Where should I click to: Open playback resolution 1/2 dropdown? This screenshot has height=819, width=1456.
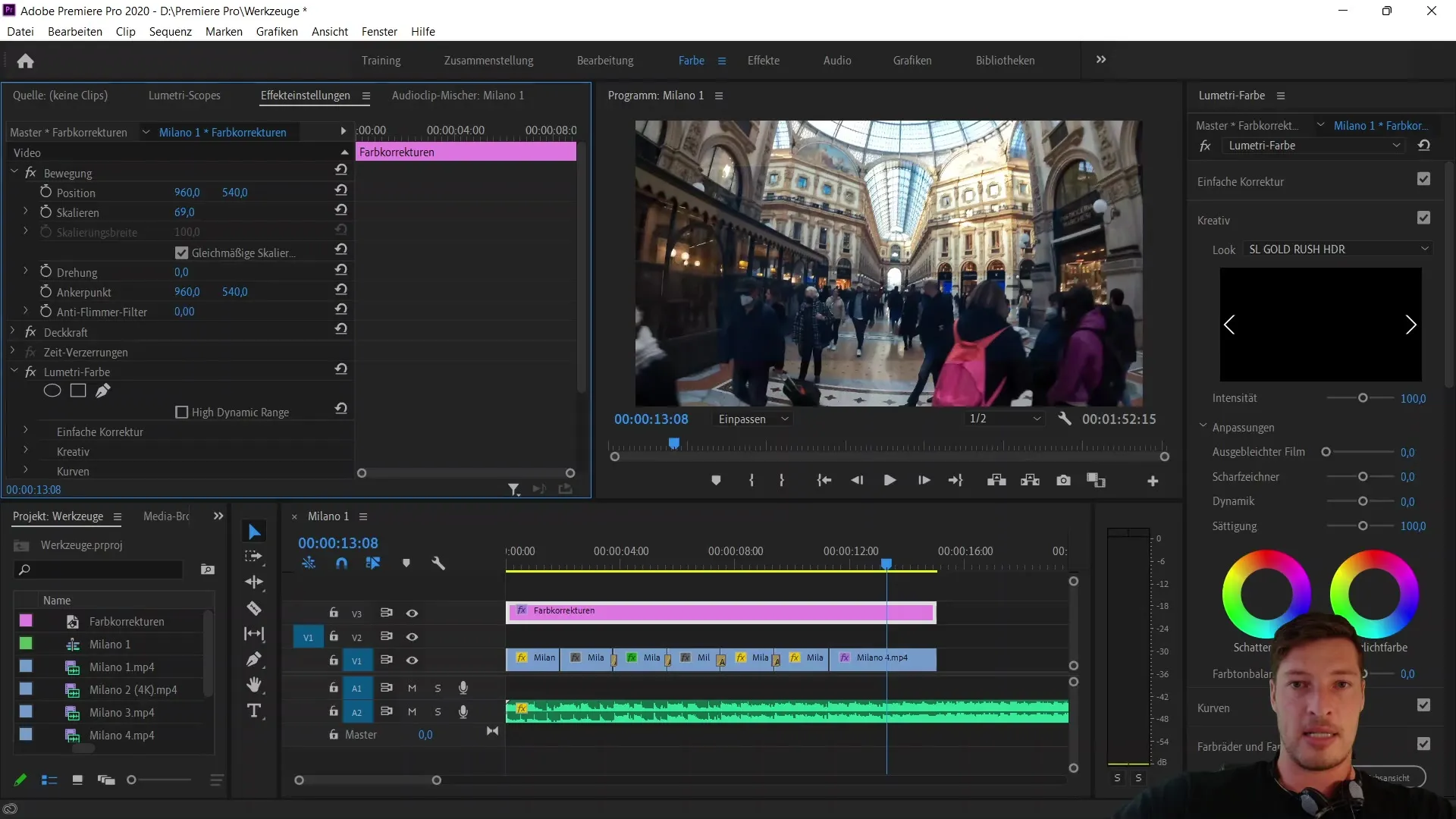1004,419
